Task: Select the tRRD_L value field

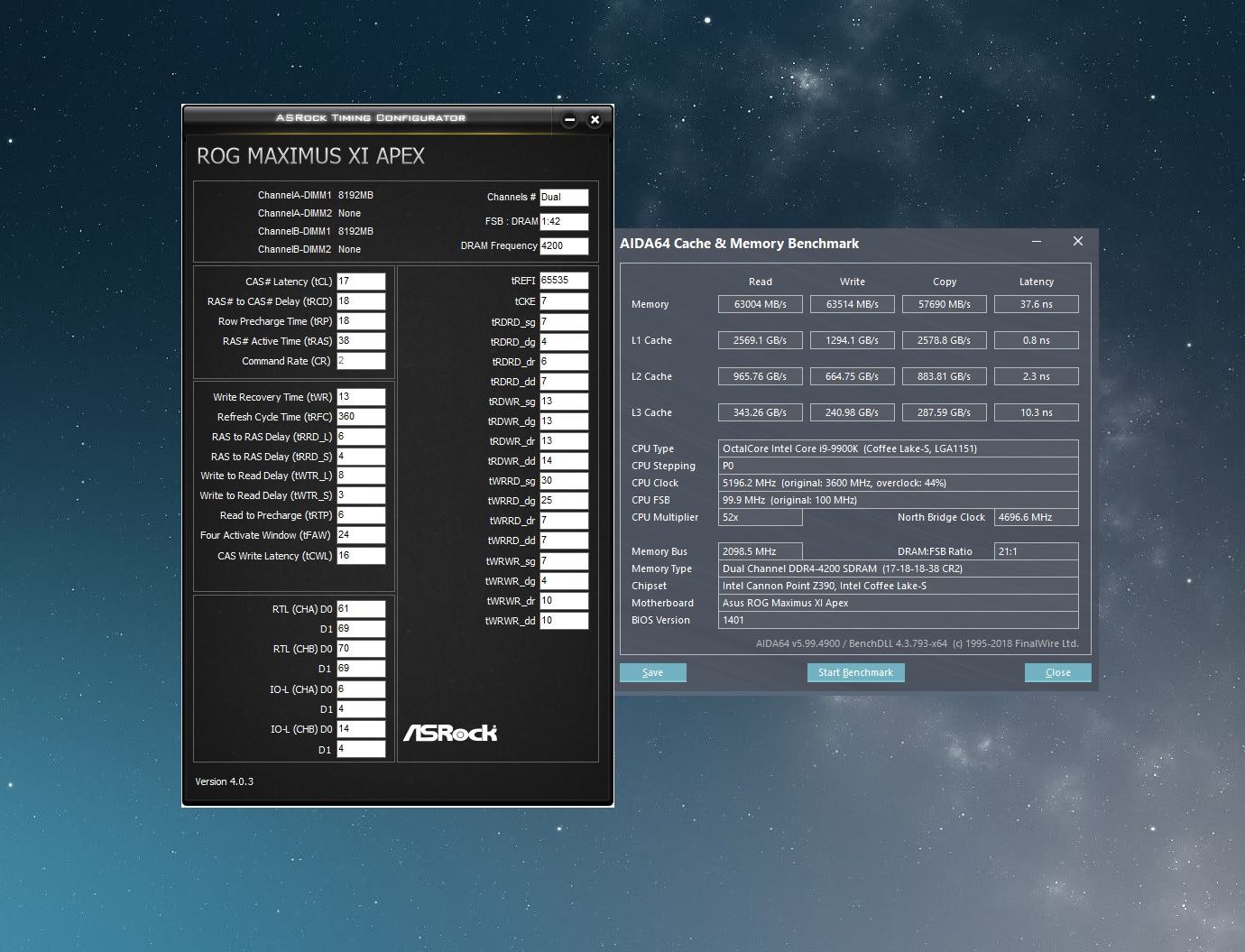Action: 361,437
